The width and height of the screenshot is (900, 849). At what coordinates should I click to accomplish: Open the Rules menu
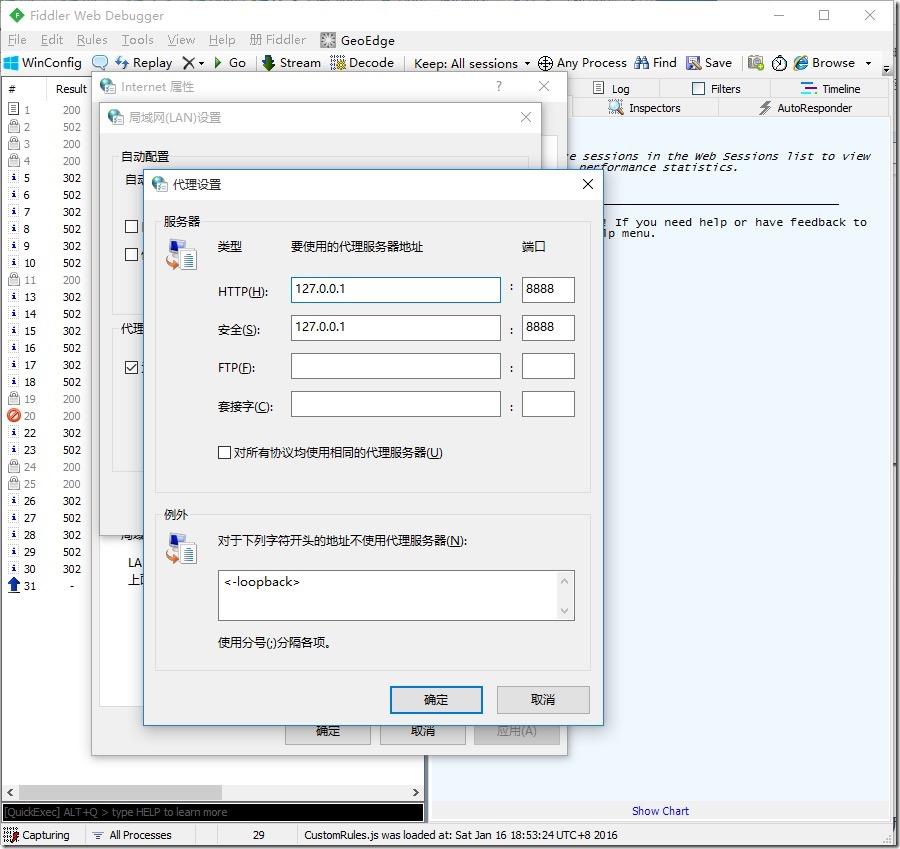click(92, 40)
